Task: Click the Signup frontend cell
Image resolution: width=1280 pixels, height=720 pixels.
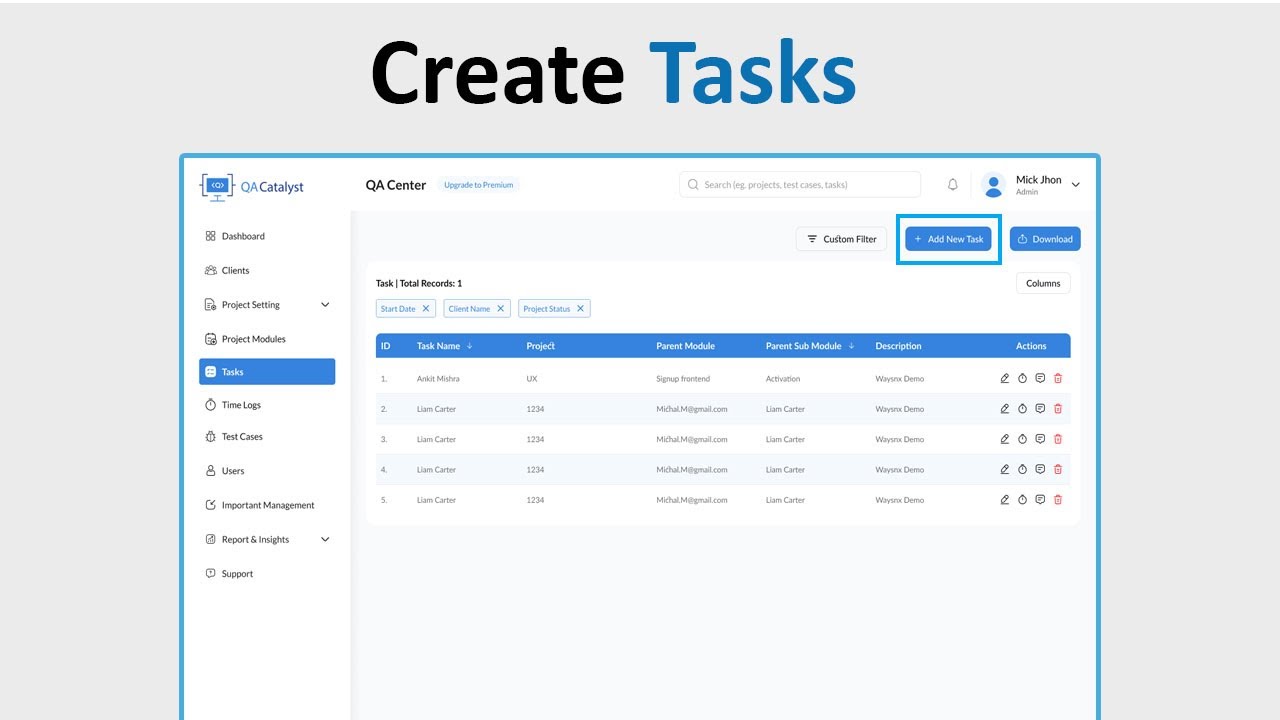Action: click(x=683, y=379)
